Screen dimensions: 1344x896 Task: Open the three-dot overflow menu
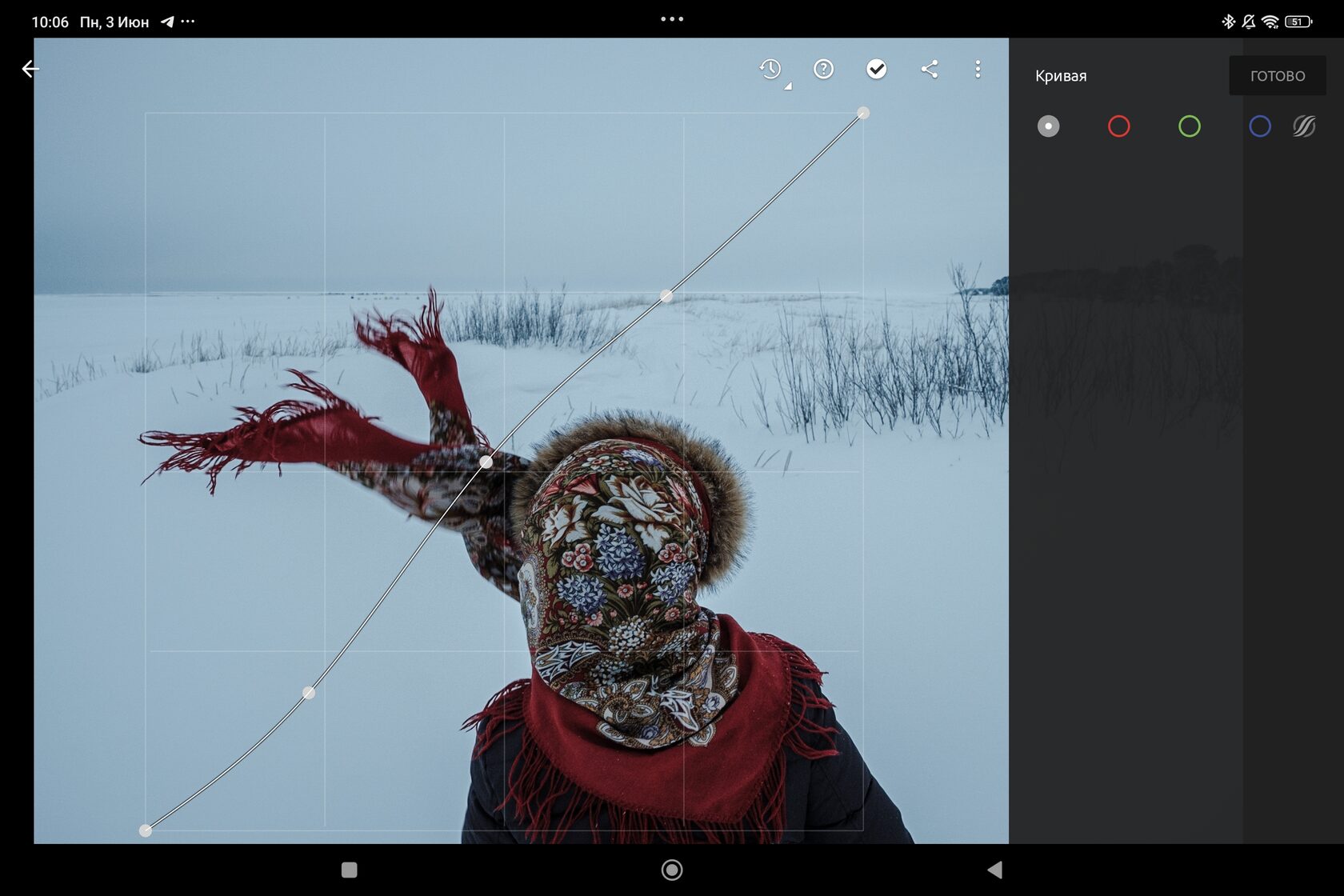click(x=978, y=69)
